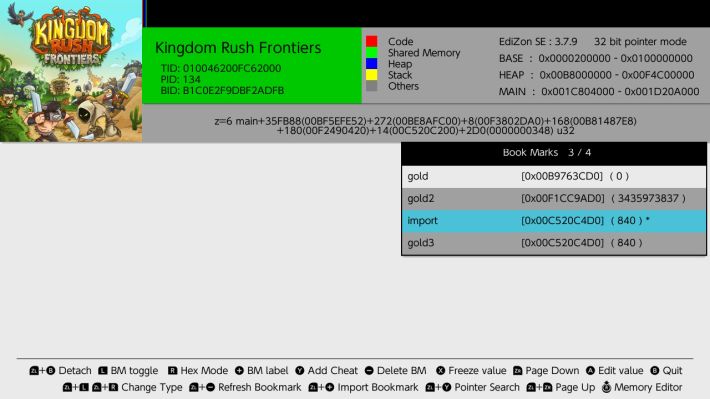The width and height of the screenshot is (710, 399).
Task: Click the plus icon for BM label
Action: [239, 370]
